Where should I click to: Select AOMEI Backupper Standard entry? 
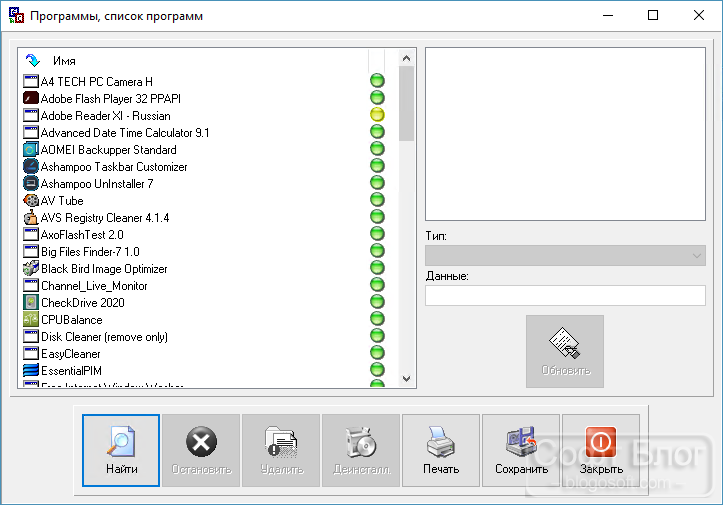click(108, 150)
